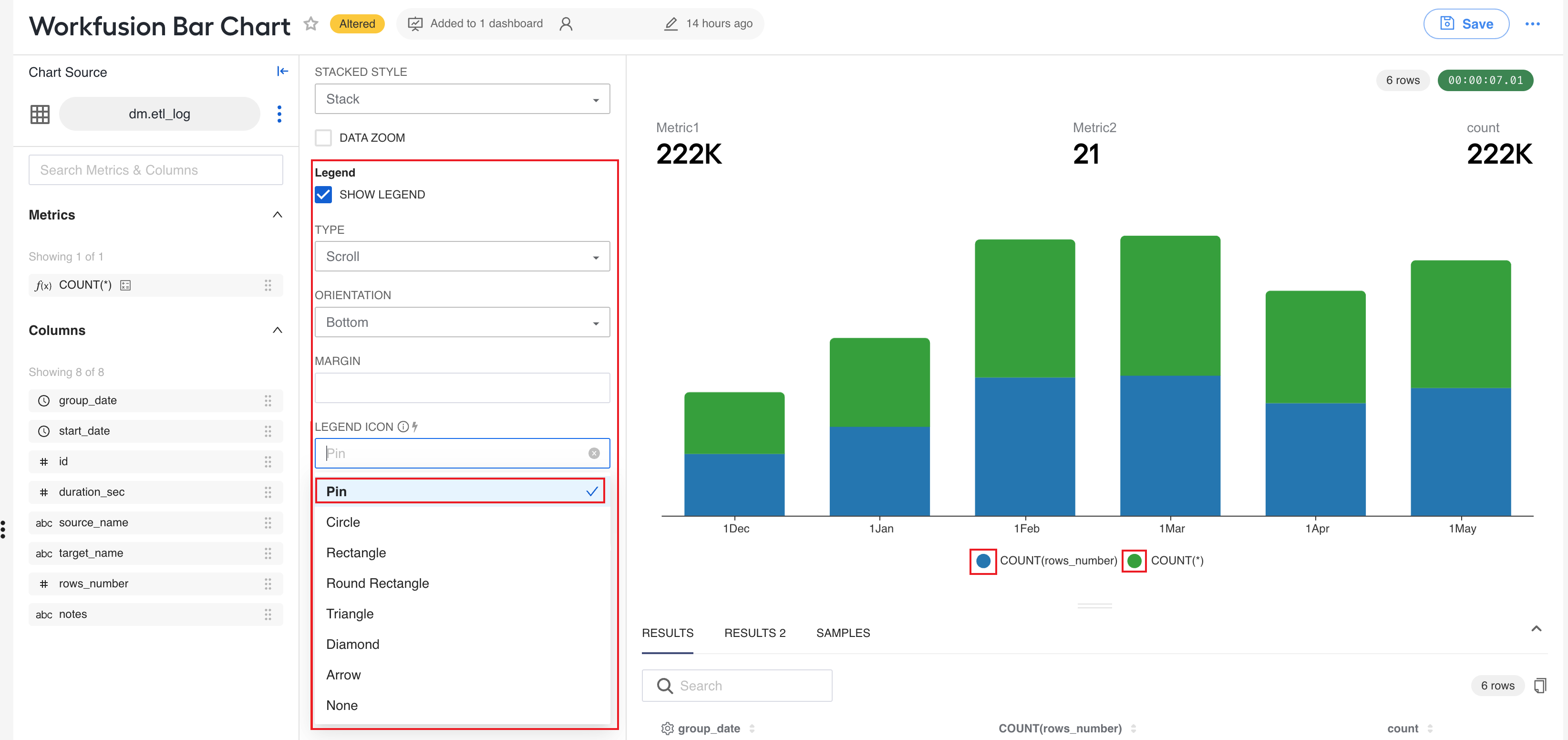The width and height of the screenshot is (1568, 740).
Task: Open the Stacked Style dropdown
Action: pyautogui.click(x=462, y=99)
